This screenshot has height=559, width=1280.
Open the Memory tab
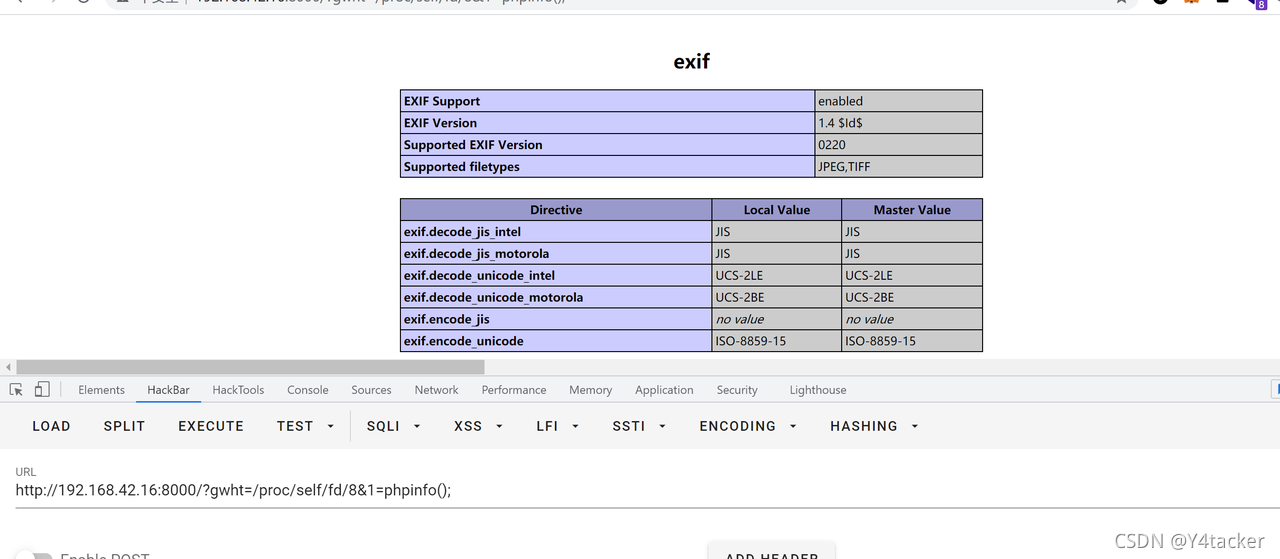(590, 390)
